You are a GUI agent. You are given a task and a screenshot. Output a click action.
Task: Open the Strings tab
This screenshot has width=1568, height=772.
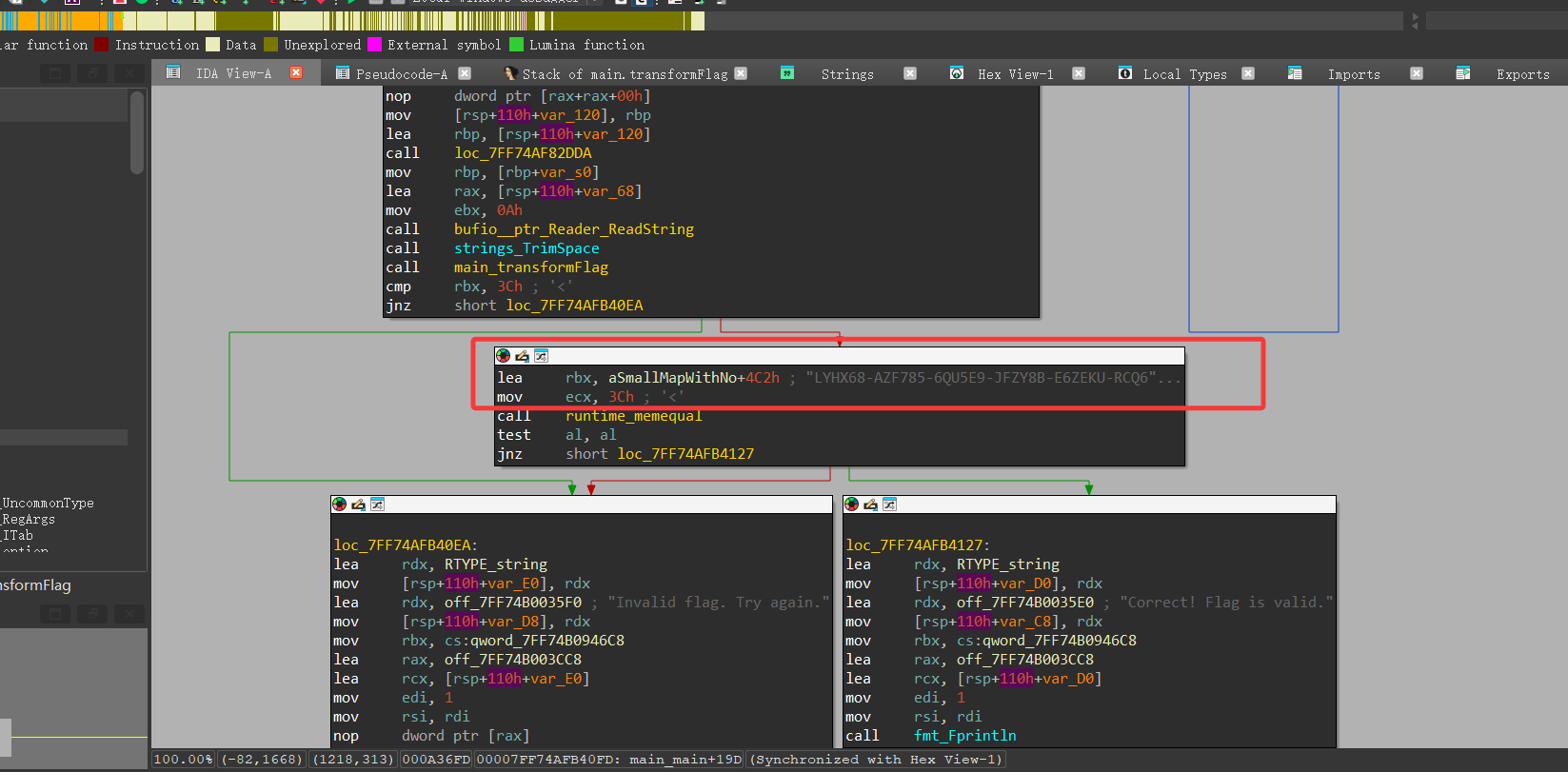(x=846, y=73)
